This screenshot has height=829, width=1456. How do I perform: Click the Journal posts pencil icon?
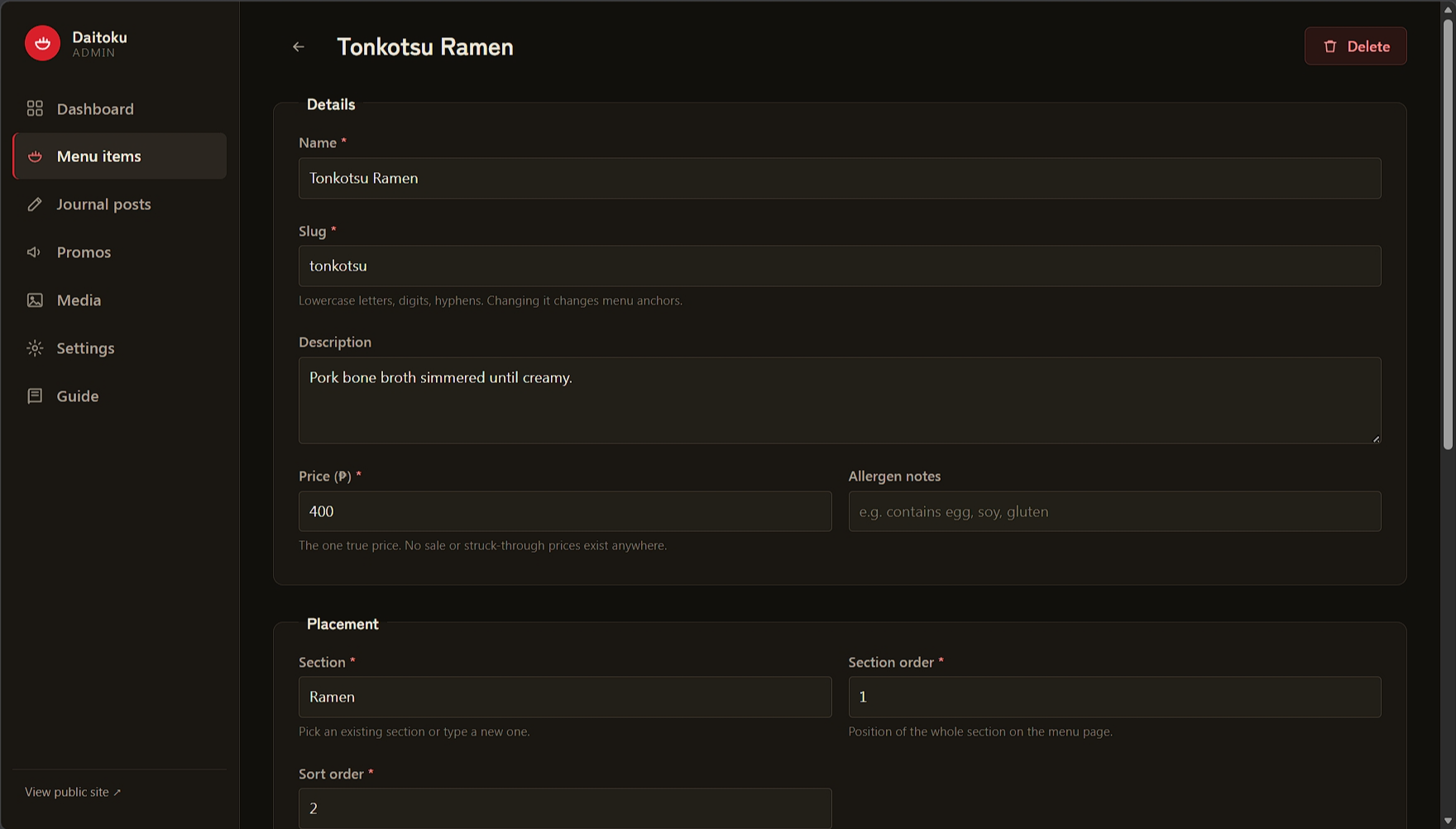(35, 204)
